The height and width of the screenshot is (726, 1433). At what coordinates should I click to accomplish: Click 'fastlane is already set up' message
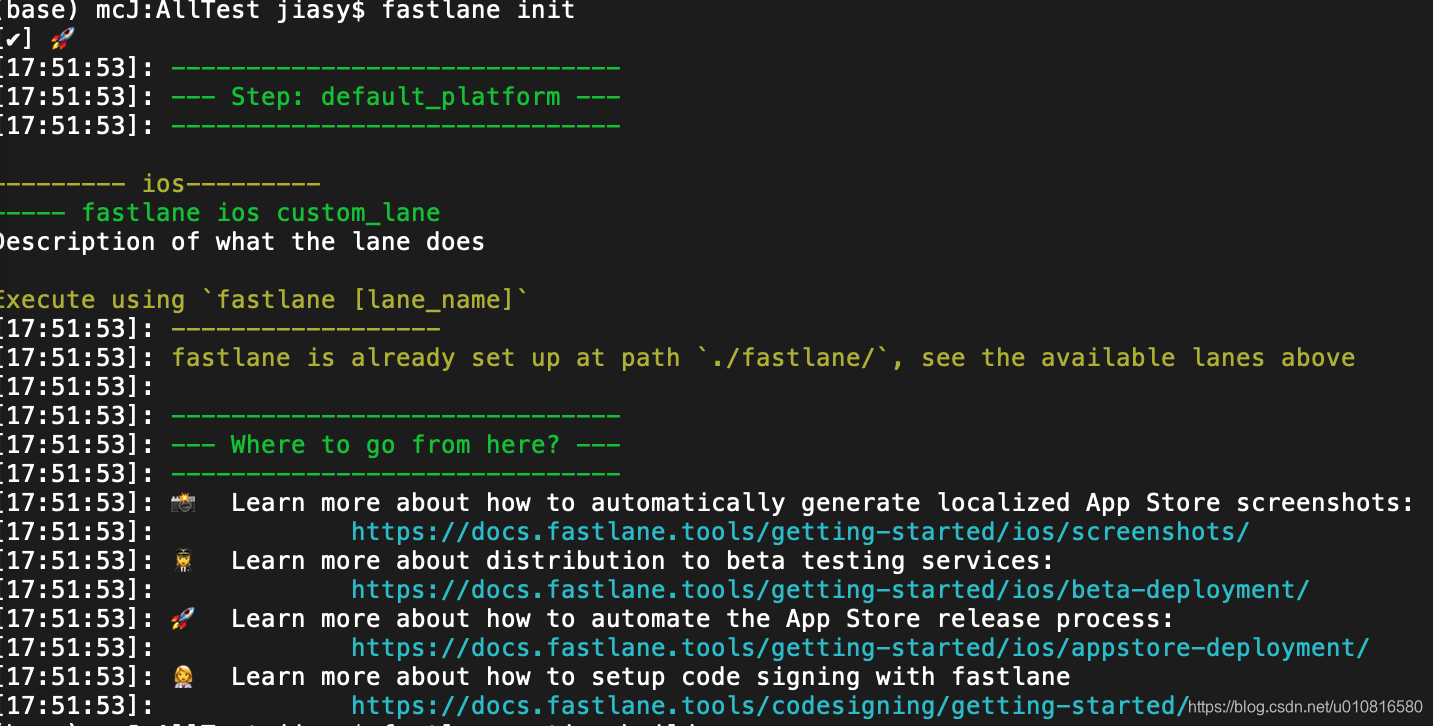click(x=763, y=358)
